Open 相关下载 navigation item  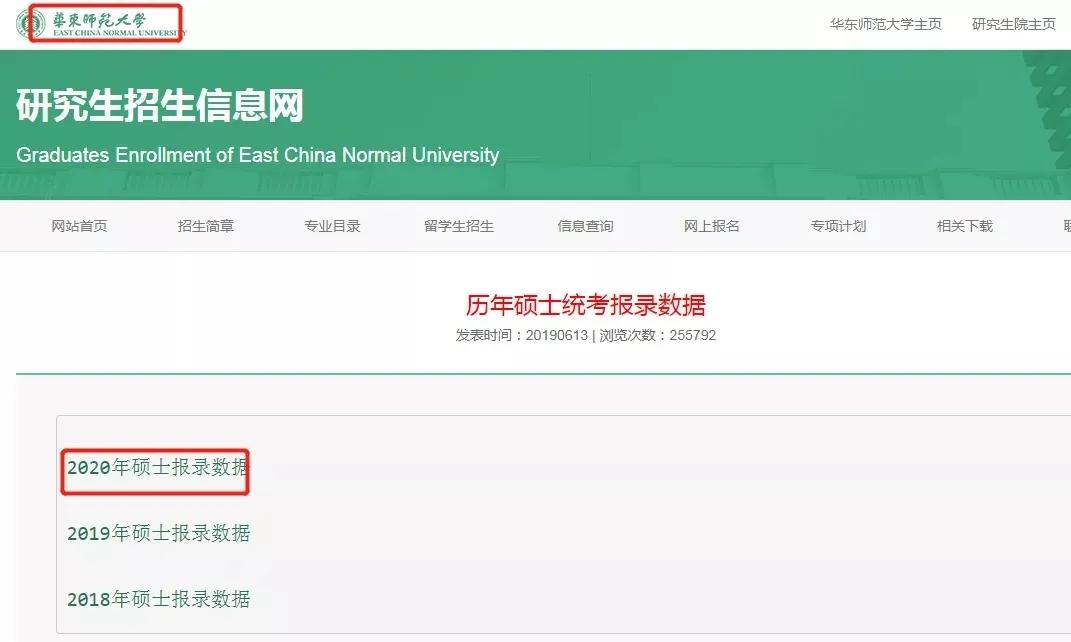964,226
